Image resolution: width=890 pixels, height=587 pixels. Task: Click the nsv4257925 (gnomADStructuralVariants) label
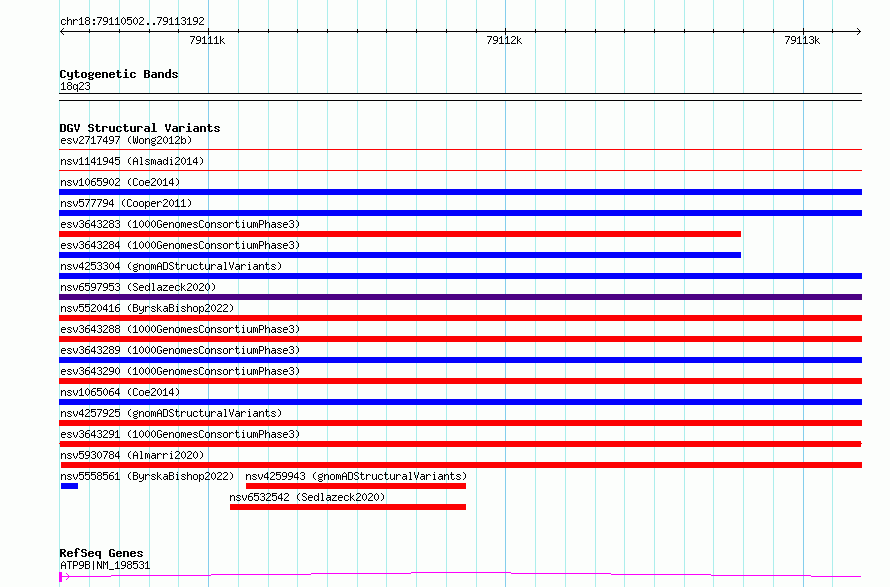point(171,413)
